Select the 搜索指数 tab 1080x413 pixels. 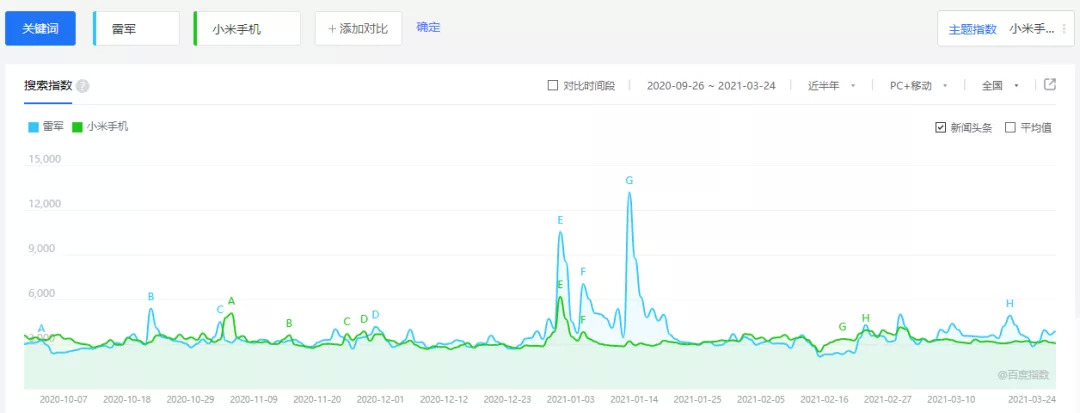coord(48,86)
